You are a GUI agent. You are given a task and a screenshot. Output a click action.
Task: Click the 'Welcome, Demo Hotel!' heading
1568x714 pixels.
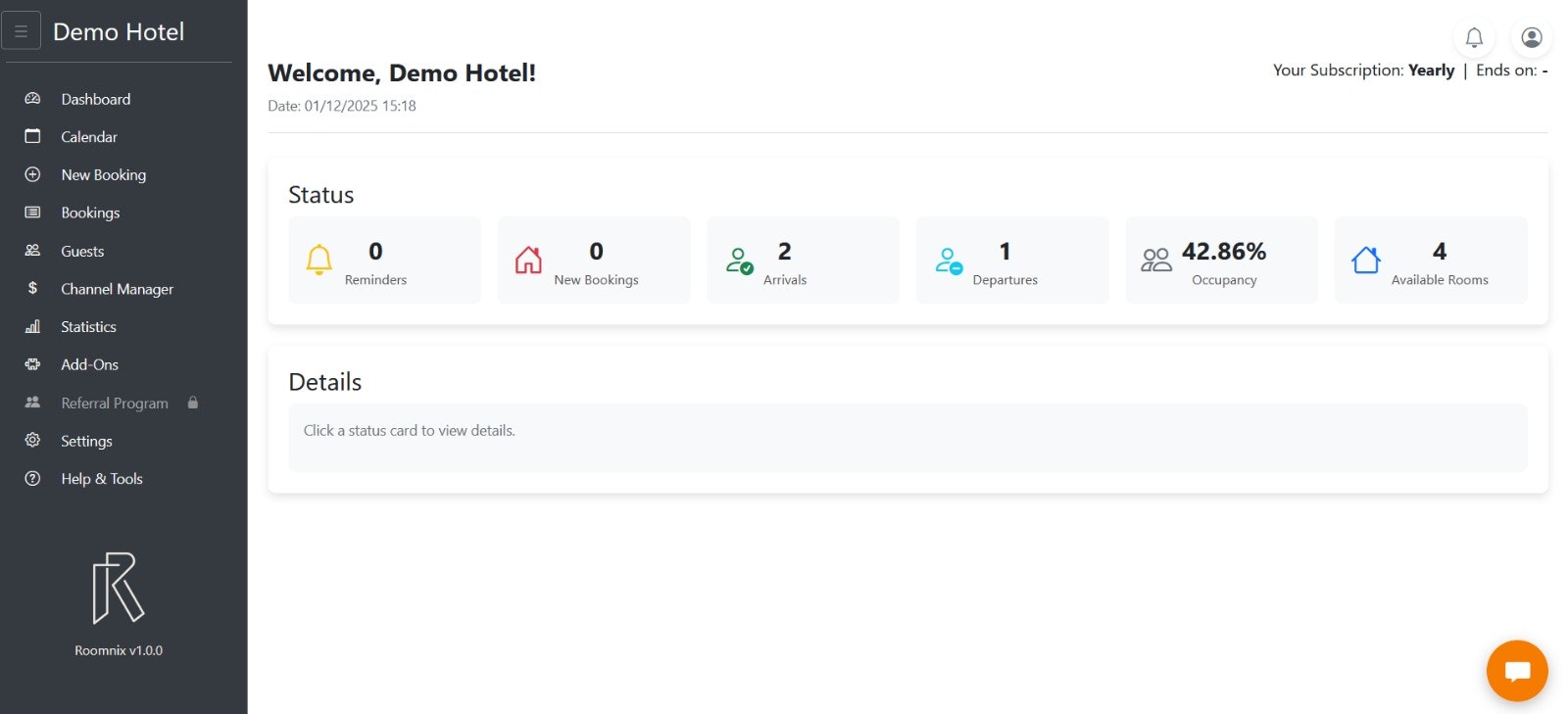(x=402, y=73)
